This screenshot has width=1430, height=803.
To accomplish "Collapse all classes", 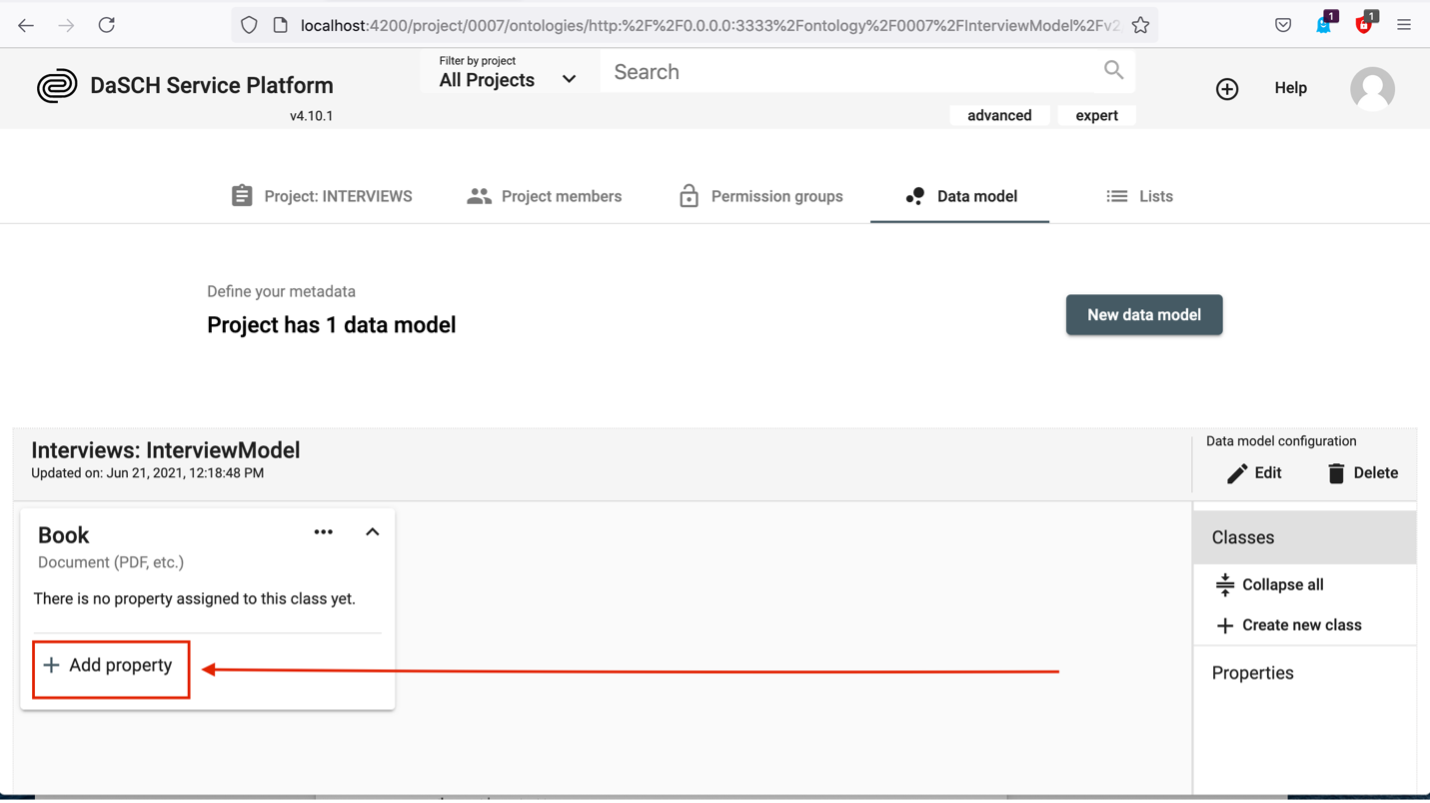I will 1270,585.
